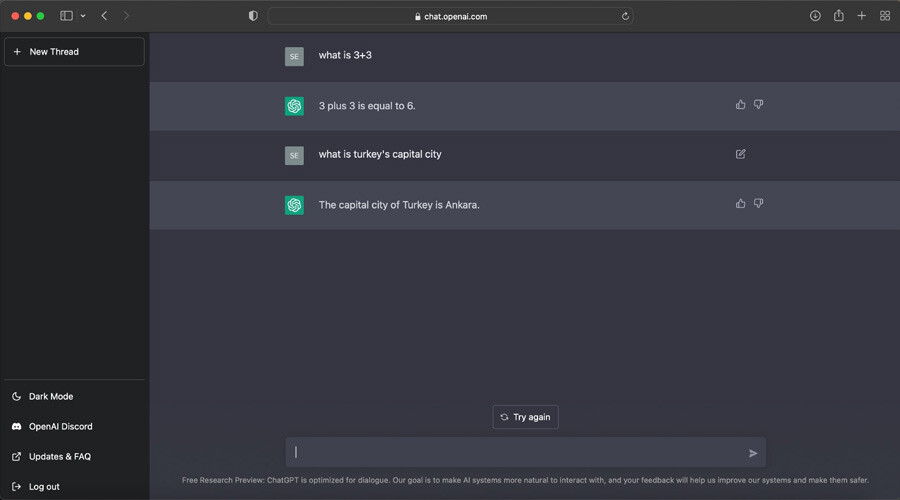Toggle the Safari sidebar panel
900x500 pixels.
[66, 16]
